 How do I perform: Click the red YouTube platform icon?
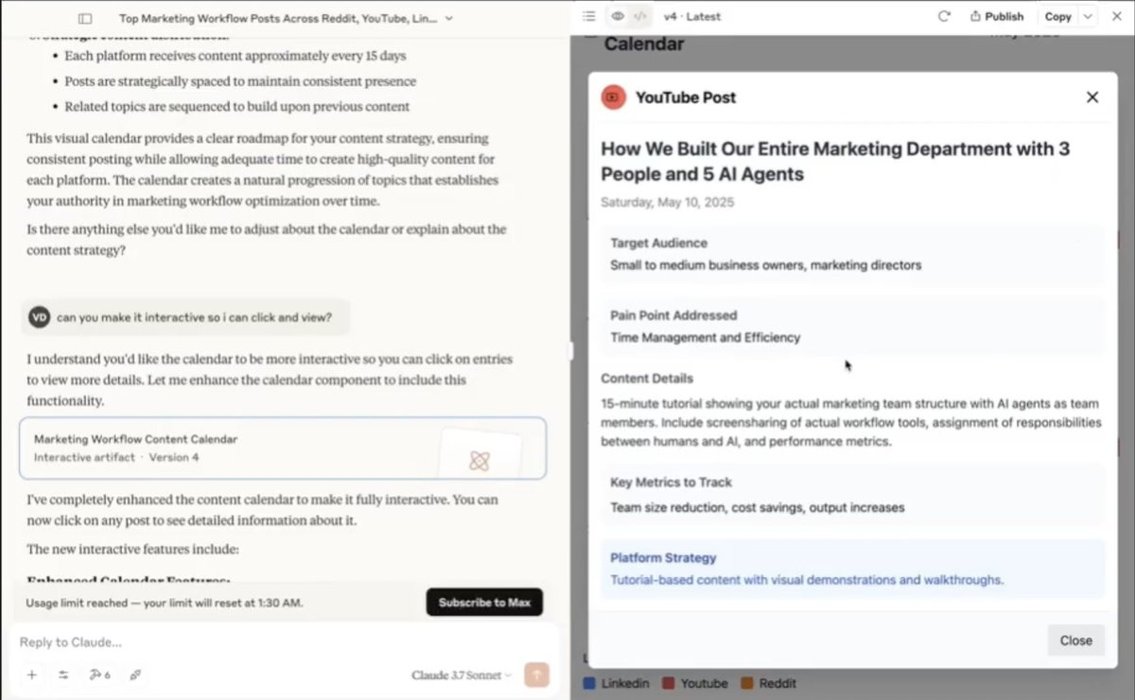click(x=613, y=97)
